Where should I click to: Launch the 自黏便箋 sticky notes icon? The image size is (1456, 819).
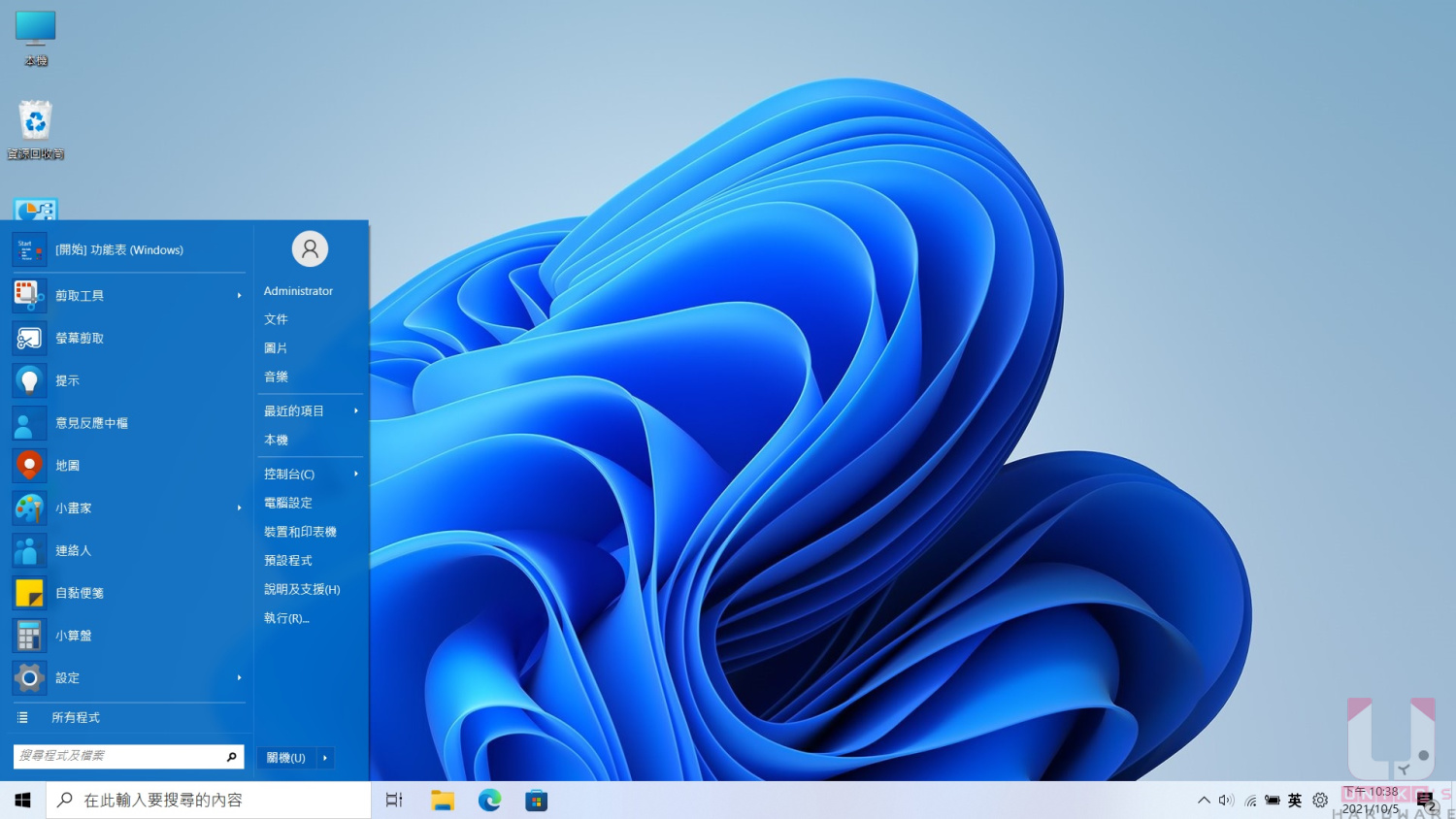29,593
